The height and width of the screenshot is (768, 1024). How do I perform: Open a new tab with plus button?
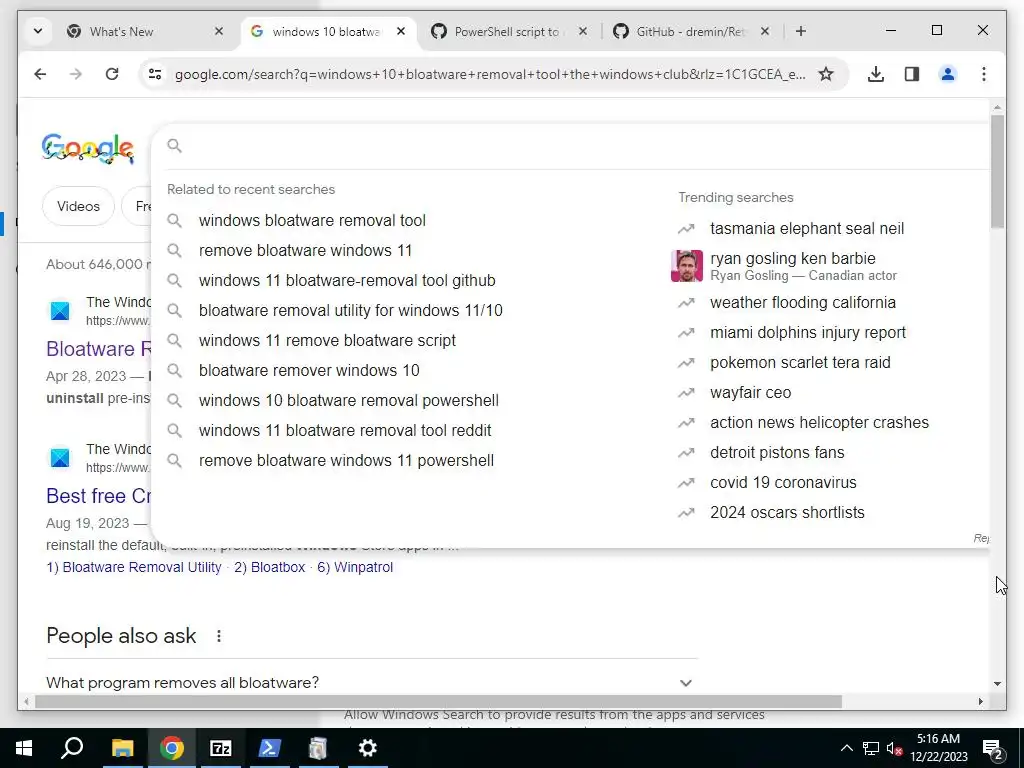click(801, 31)
